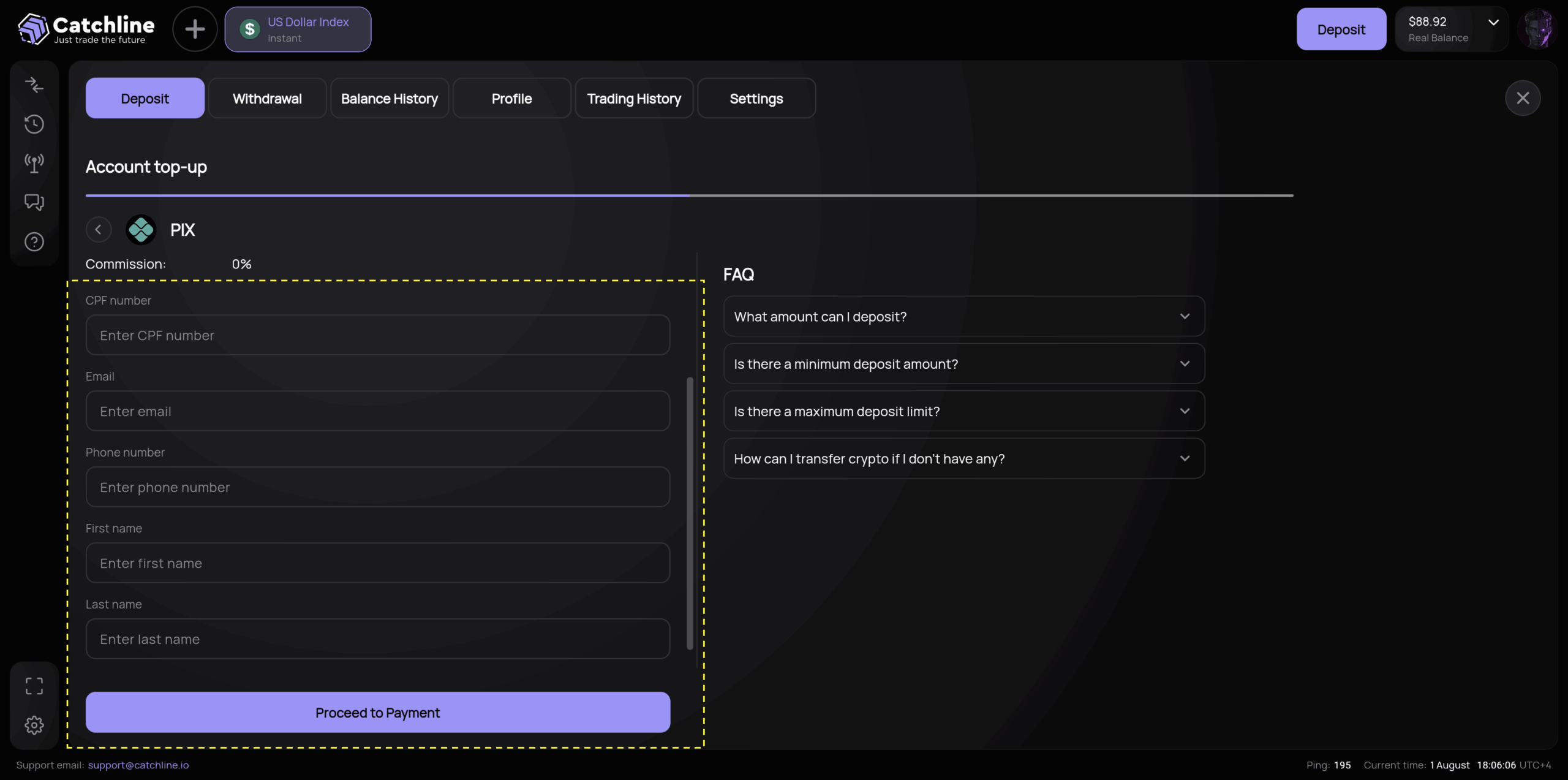Viewport: 1568px width, 780px height.
Task: Expand 'Is there a maximum deposit limit?'
Action: coord(964,411)
